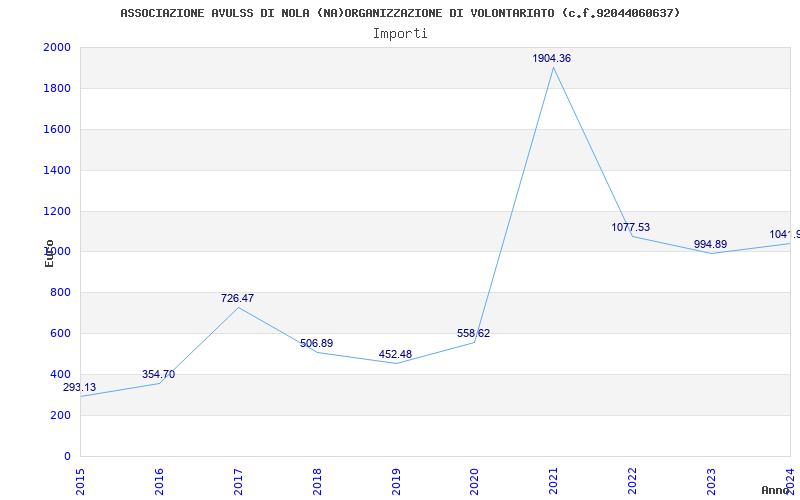Click the 2000 y-axis tick label
800x500 pixels.
coord(57,47)
